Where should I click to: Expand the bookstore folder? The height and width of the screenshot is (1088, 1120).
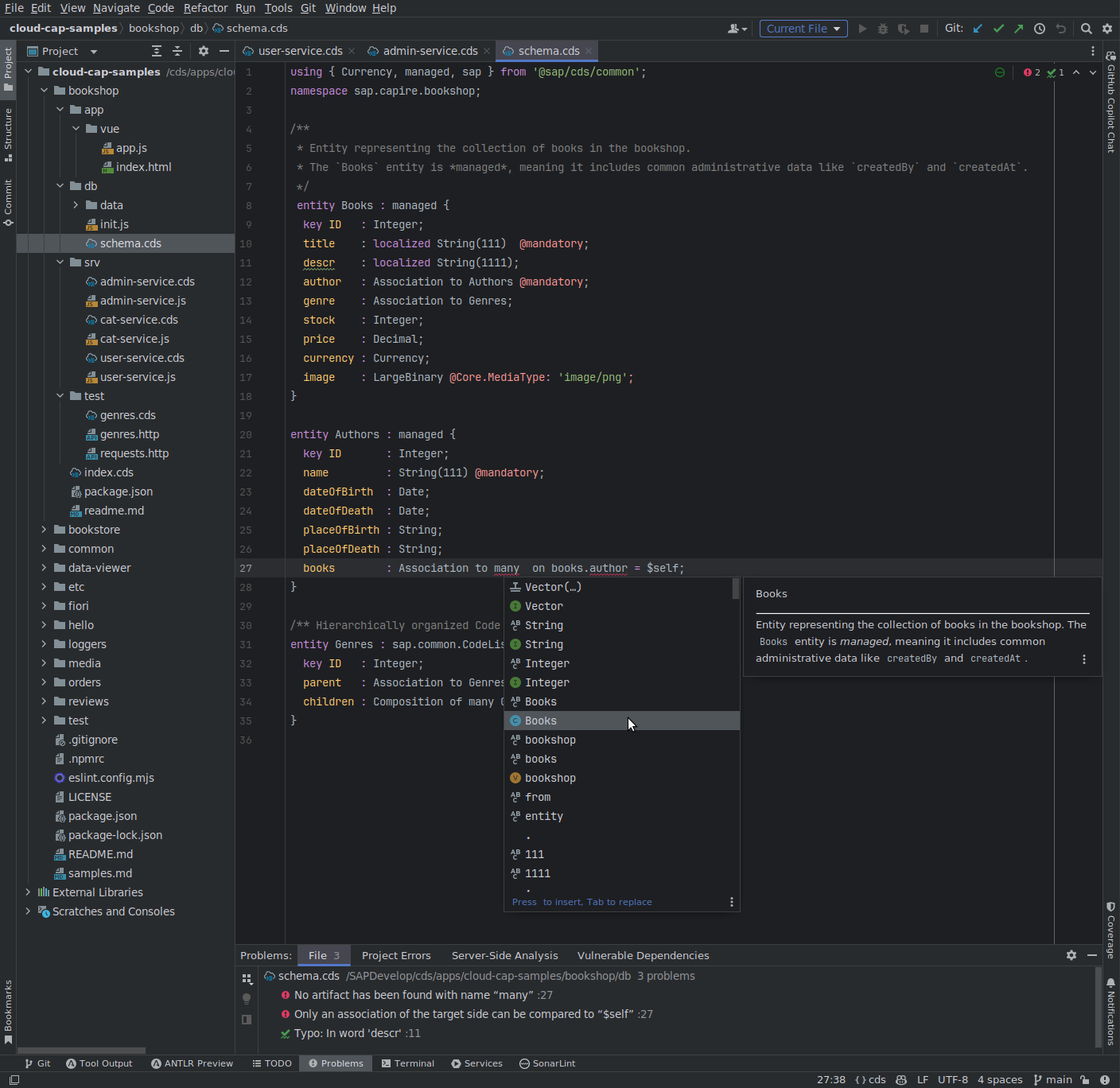pos(45,530)
